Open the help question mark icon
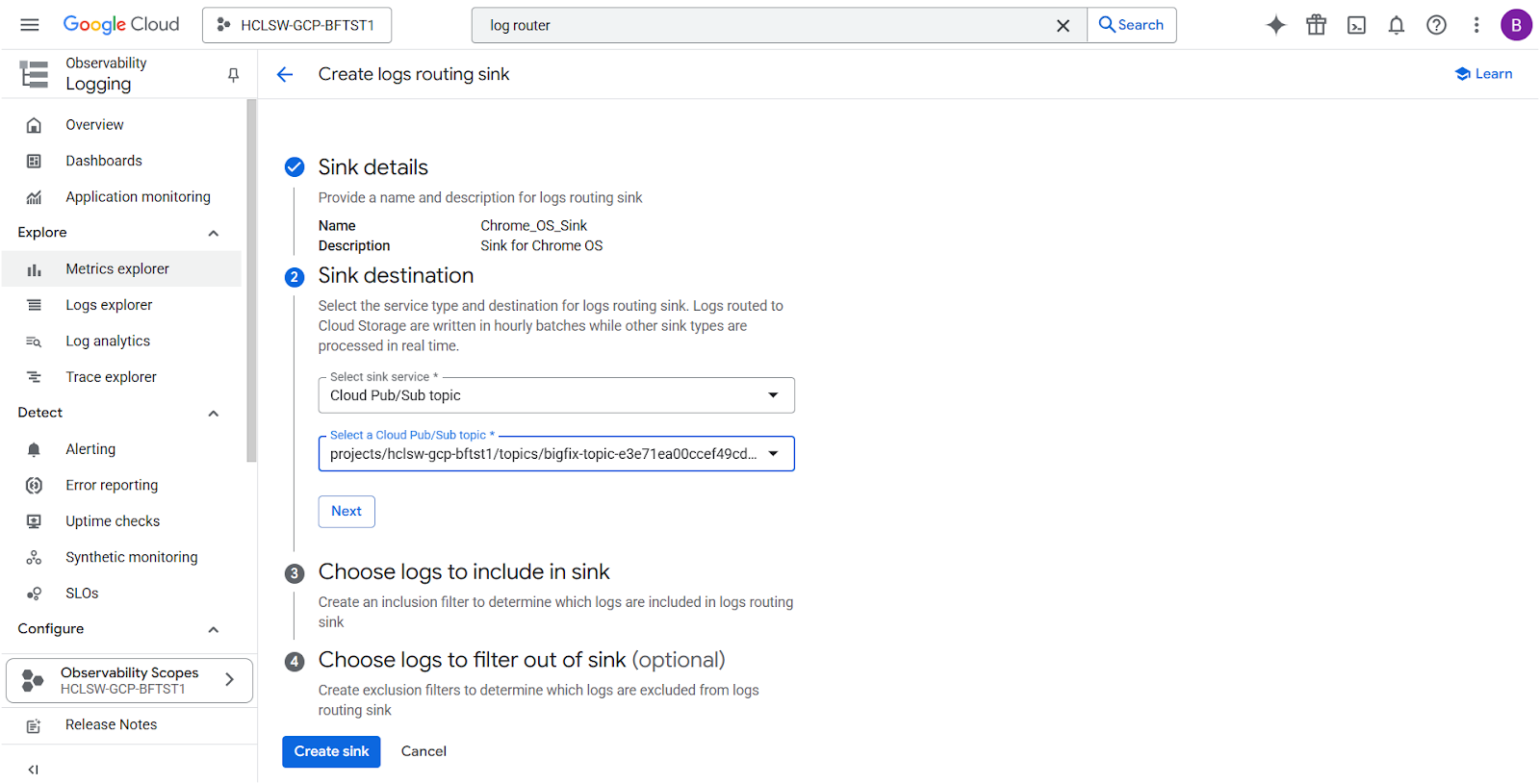Image resolution: width=1540 pixels, height=784 pixels. pyautogui.click(x=1436, y=25)
